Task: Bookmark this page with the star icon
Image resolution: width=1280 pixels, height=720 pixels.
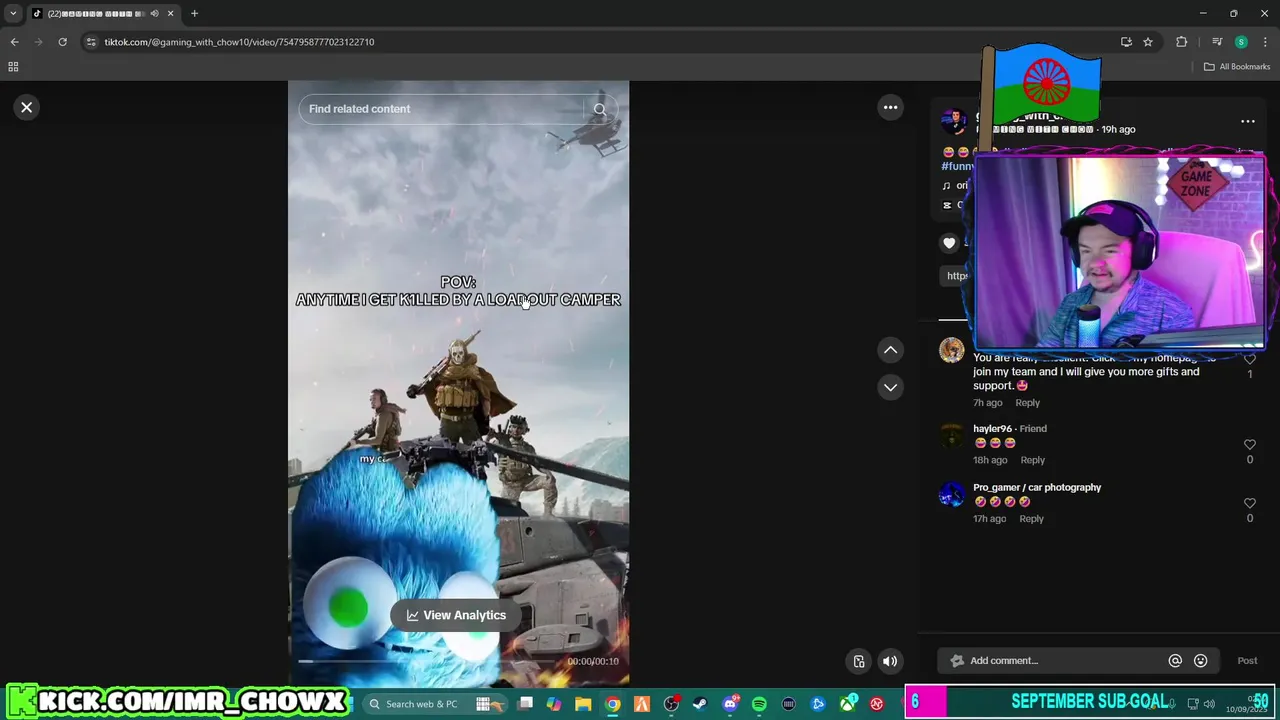Action: tap(1148, 42)
